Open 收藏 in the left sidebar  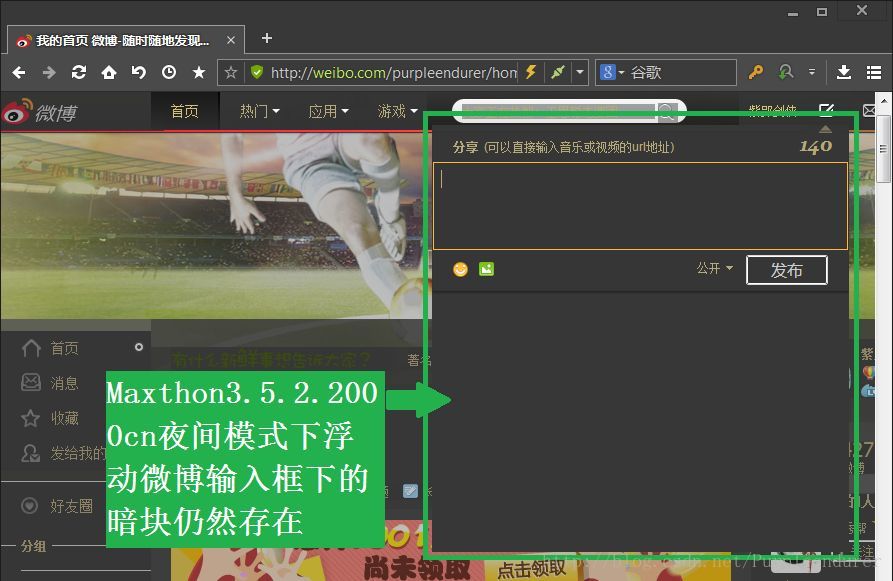pyautogui.click(x=64, y=418)
